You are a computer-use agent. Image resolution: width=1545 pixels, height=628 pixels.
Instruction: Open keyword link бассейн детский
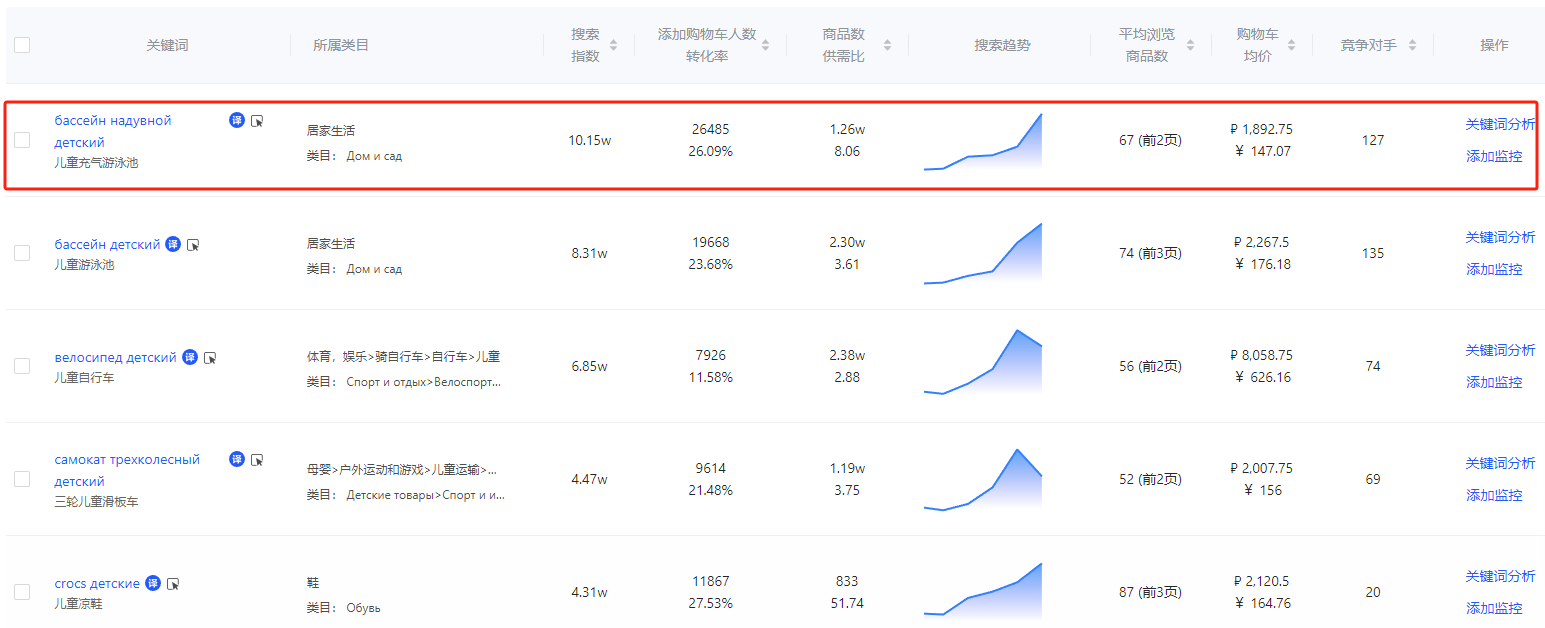click(107, 244)
